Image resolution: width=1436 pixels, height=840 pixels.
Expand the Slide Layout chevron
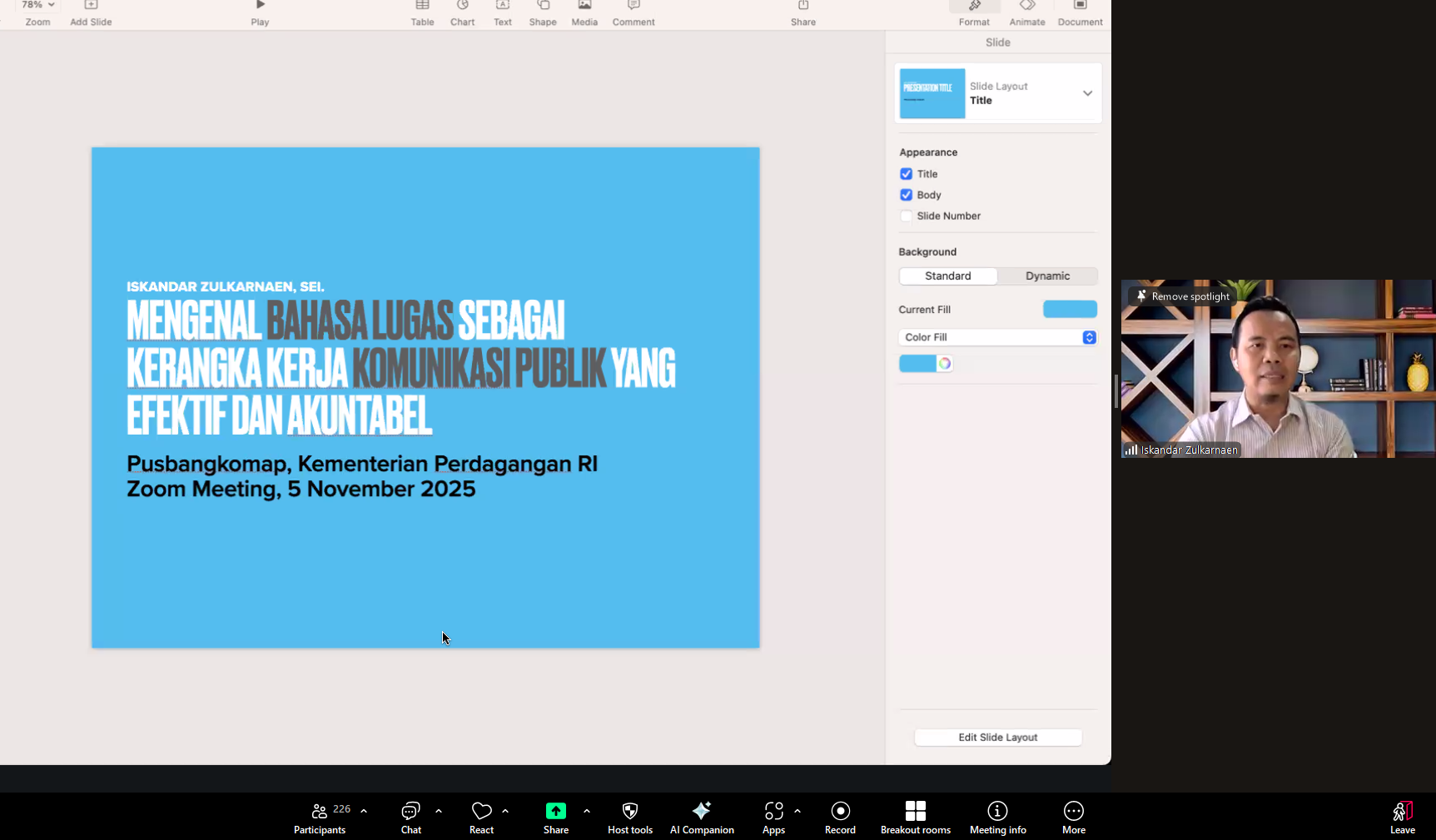pyautogui.click(x=1087, y=93)
